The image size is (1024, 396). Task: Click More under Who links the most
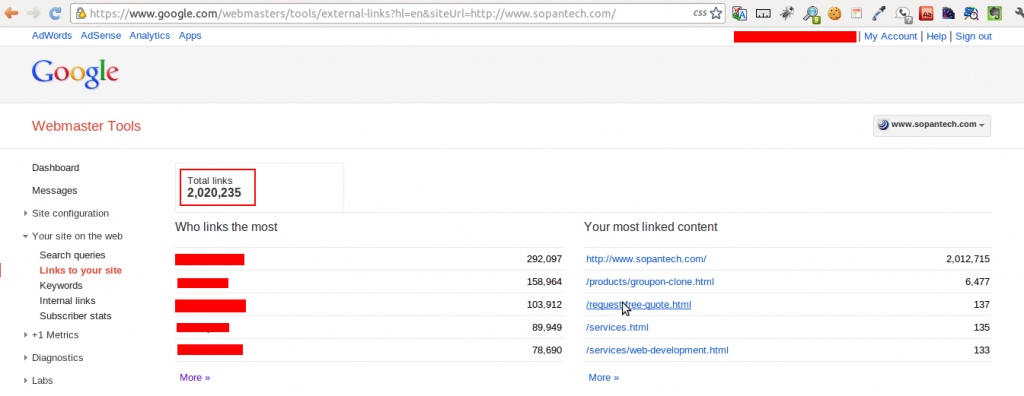tap(195, 378)
